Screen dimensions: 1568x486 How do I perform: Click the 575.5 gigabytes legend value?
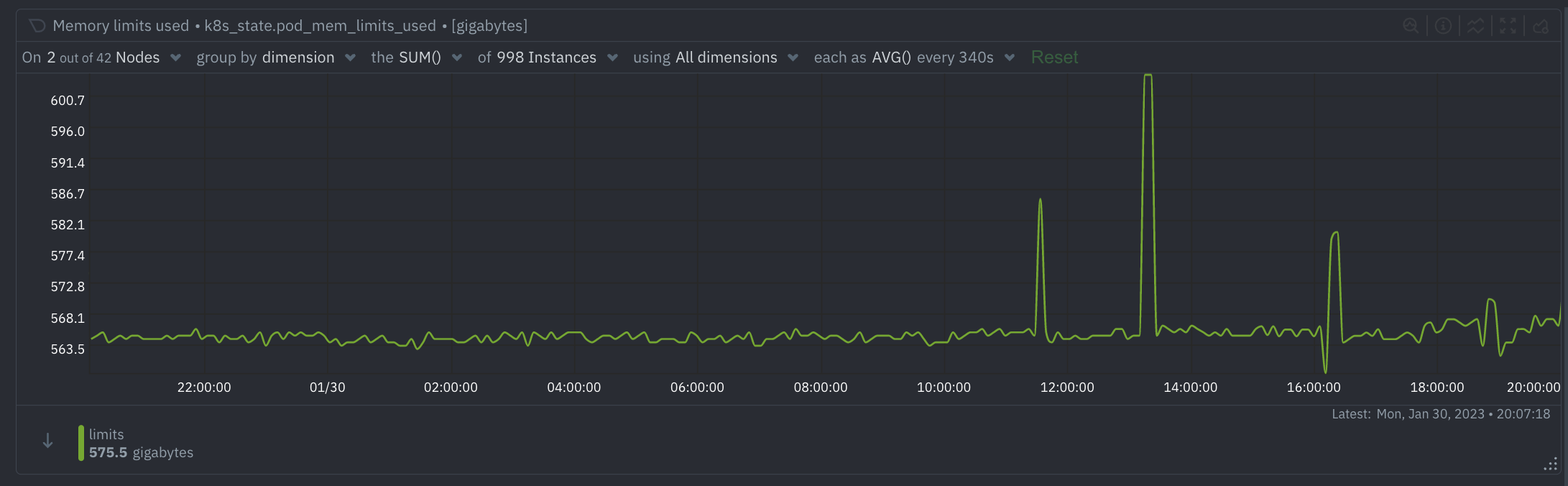[141, 452]
